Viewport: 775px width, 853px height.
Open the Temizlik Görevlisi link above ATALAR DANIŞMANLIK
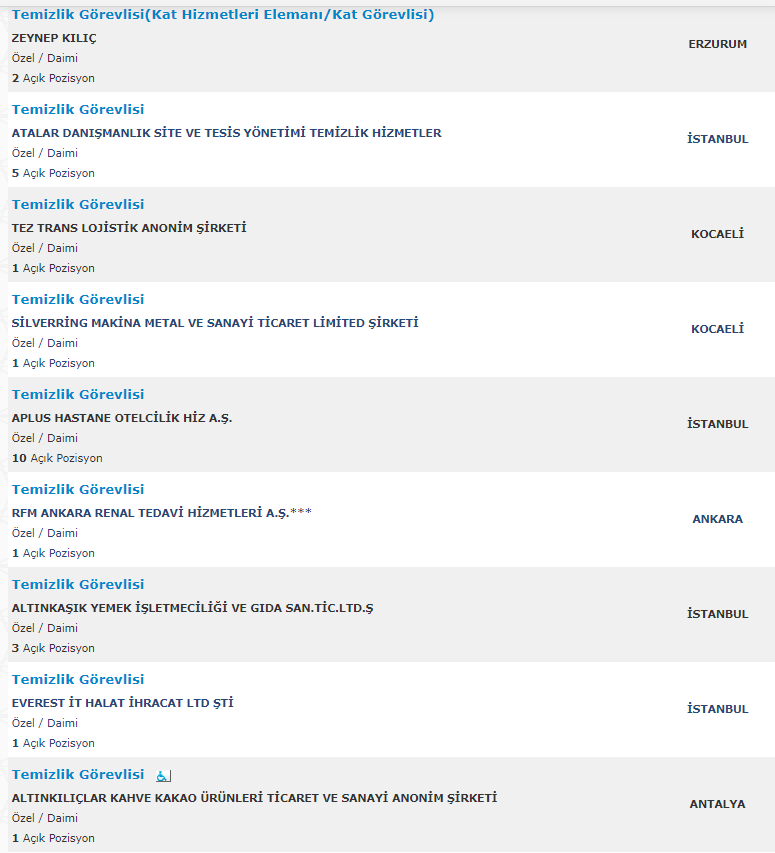tap(78, 109)
